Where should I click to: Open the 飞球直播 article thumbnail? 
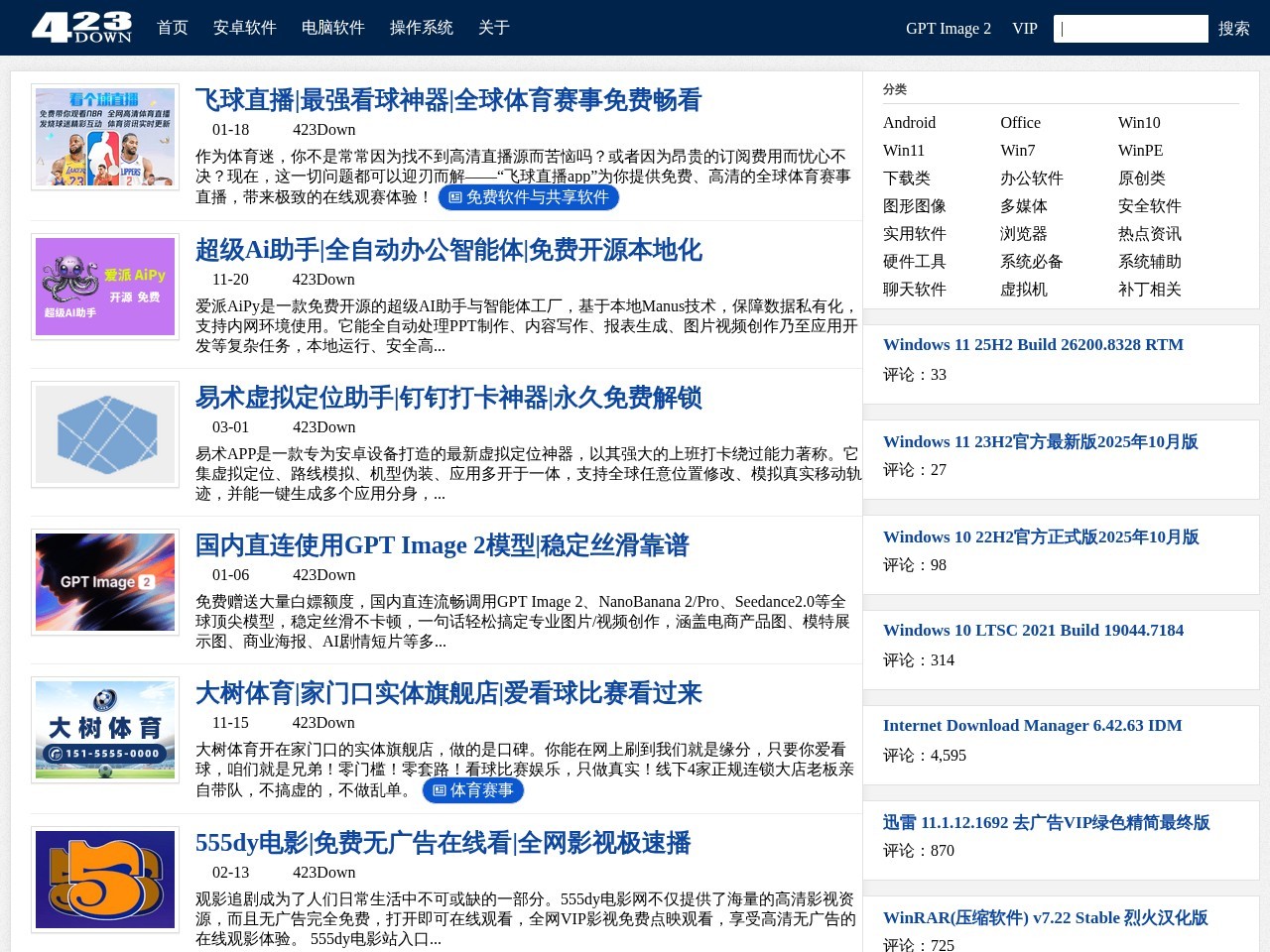tap(105, 137)
